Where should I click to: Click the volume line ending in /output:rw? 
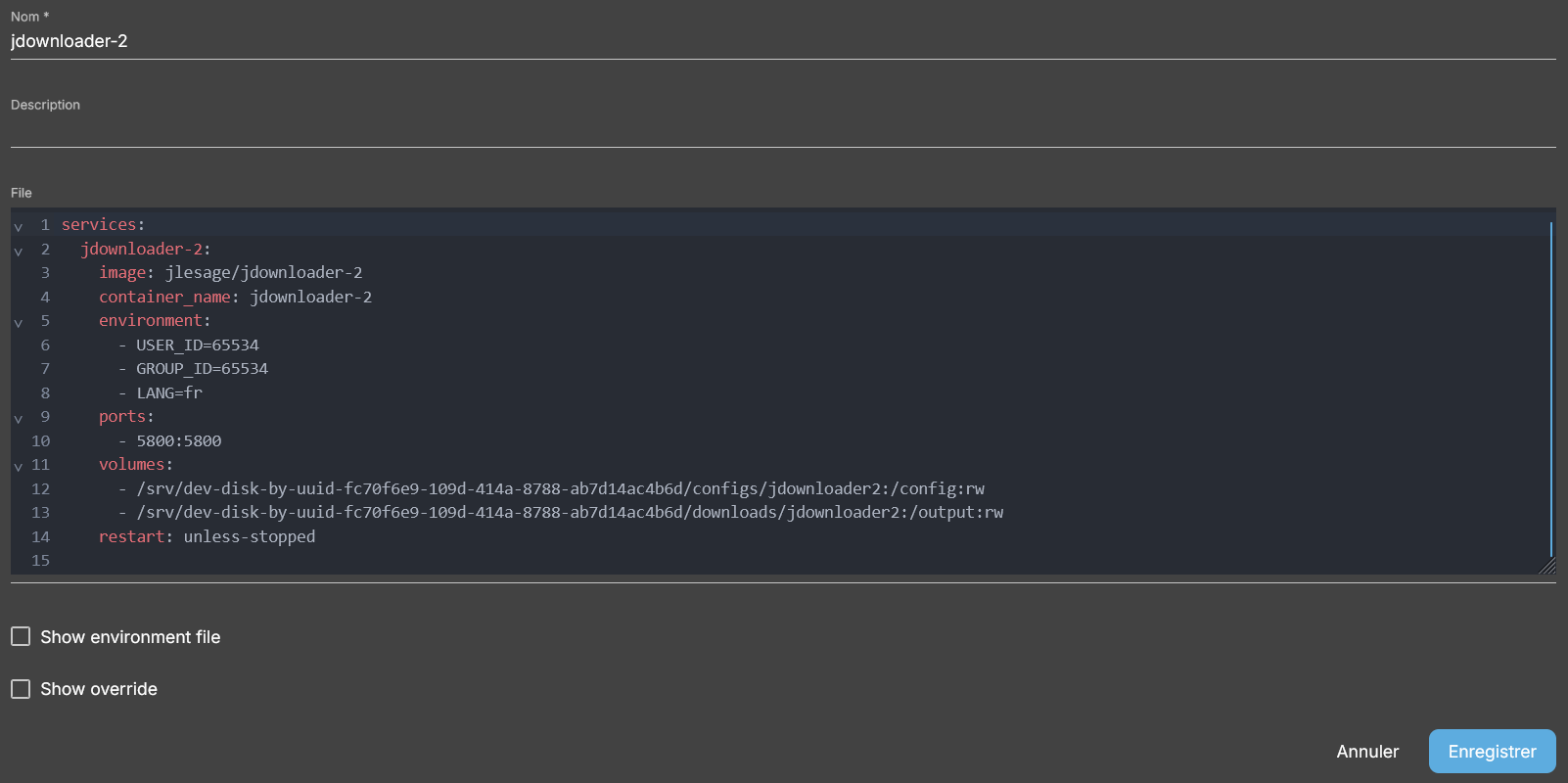coord(561,513)
